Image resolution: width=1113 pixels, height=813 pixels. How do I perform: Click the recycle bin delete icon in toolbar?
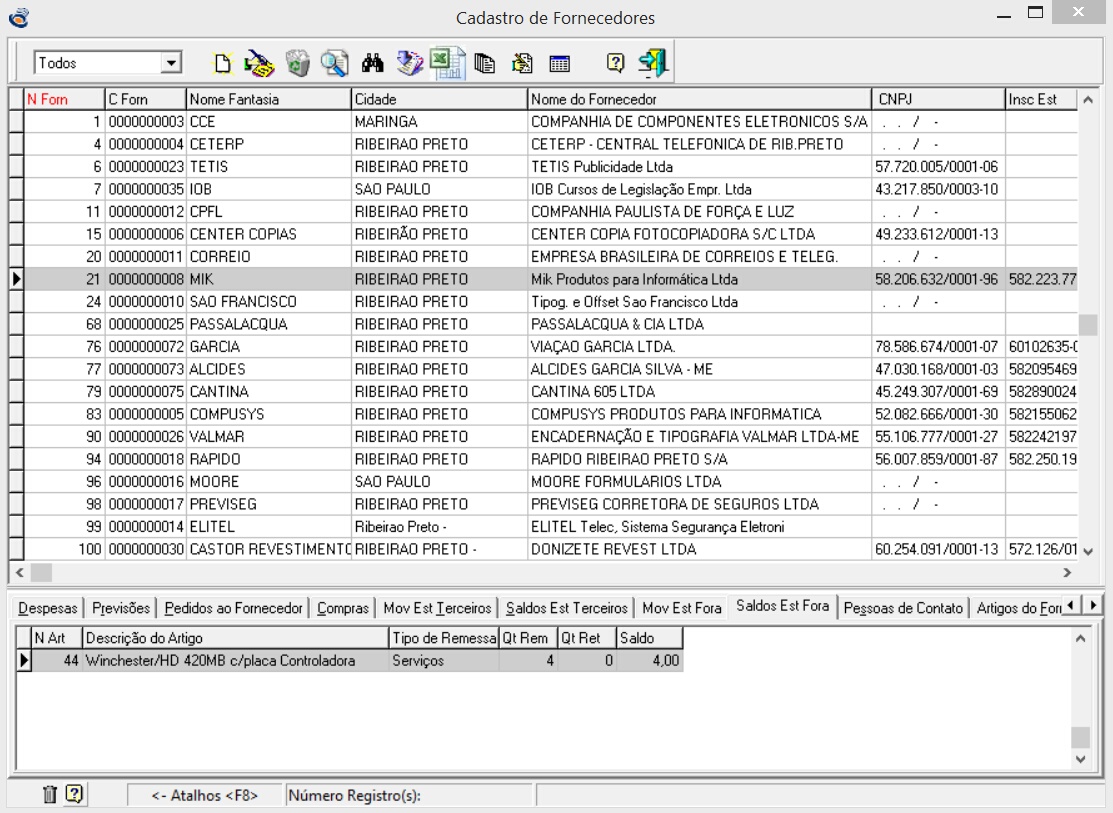pos(297,63)
